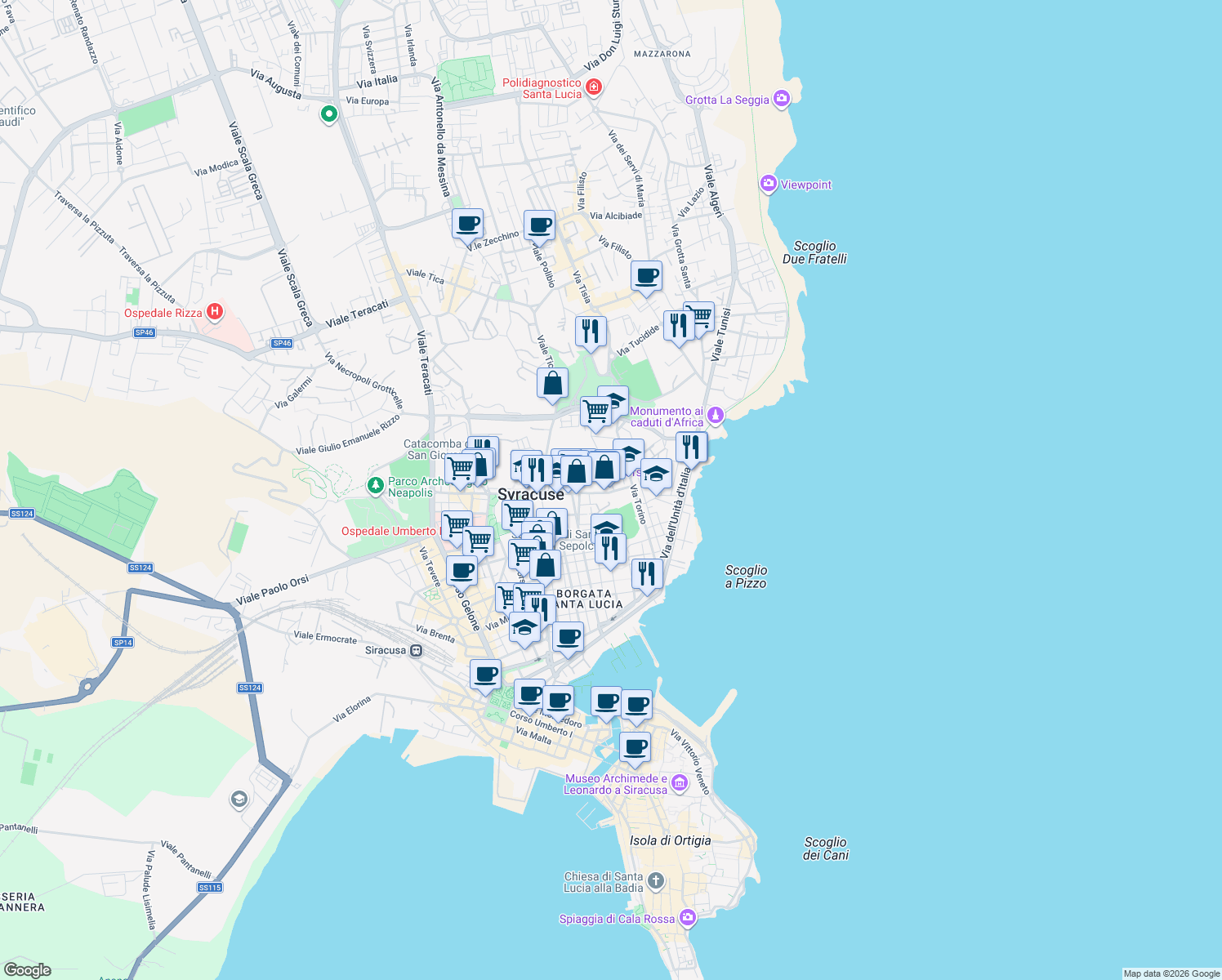Viewport: 1222px width, 980px height.
Task: Click the restaurant marker on the seaside near Monumento
Action: click(691, 444)
